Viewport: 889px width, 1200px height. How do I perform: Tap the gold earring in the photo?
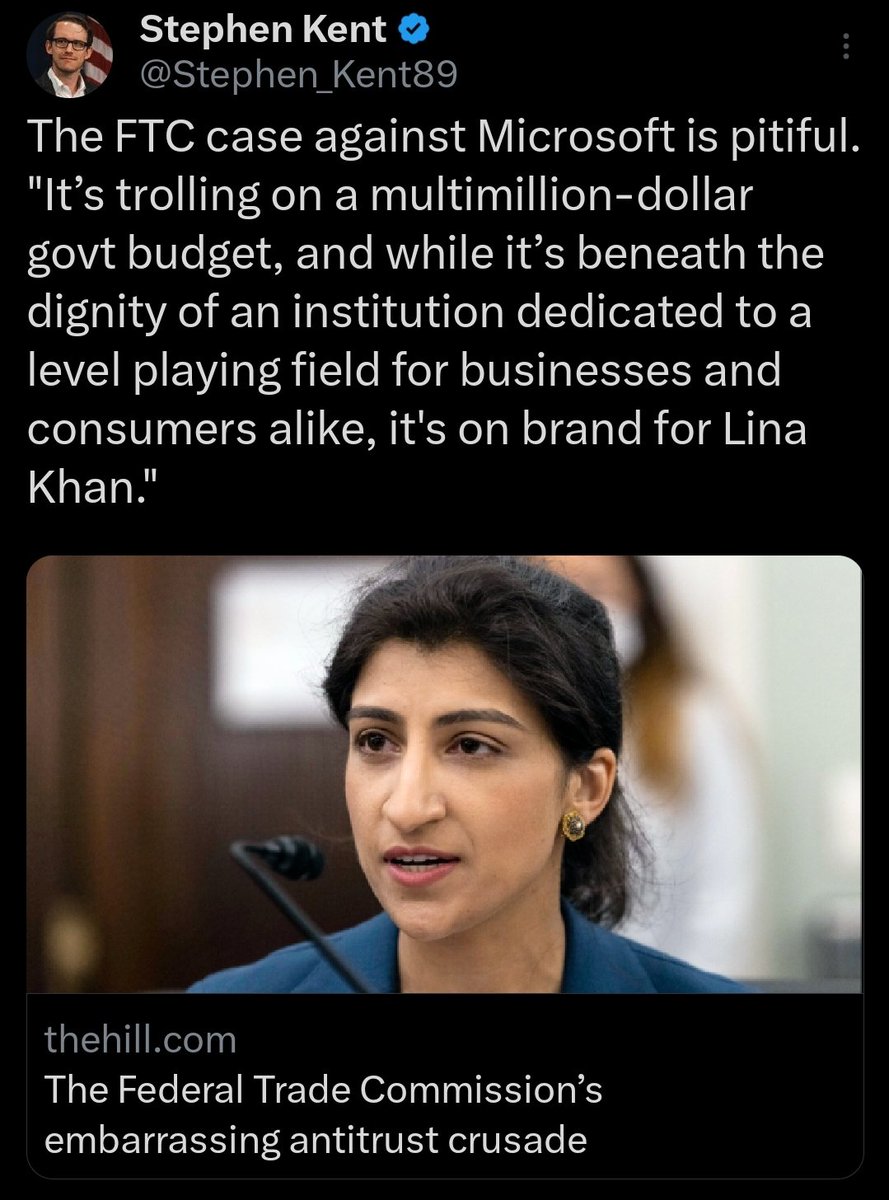coord(573,824)
